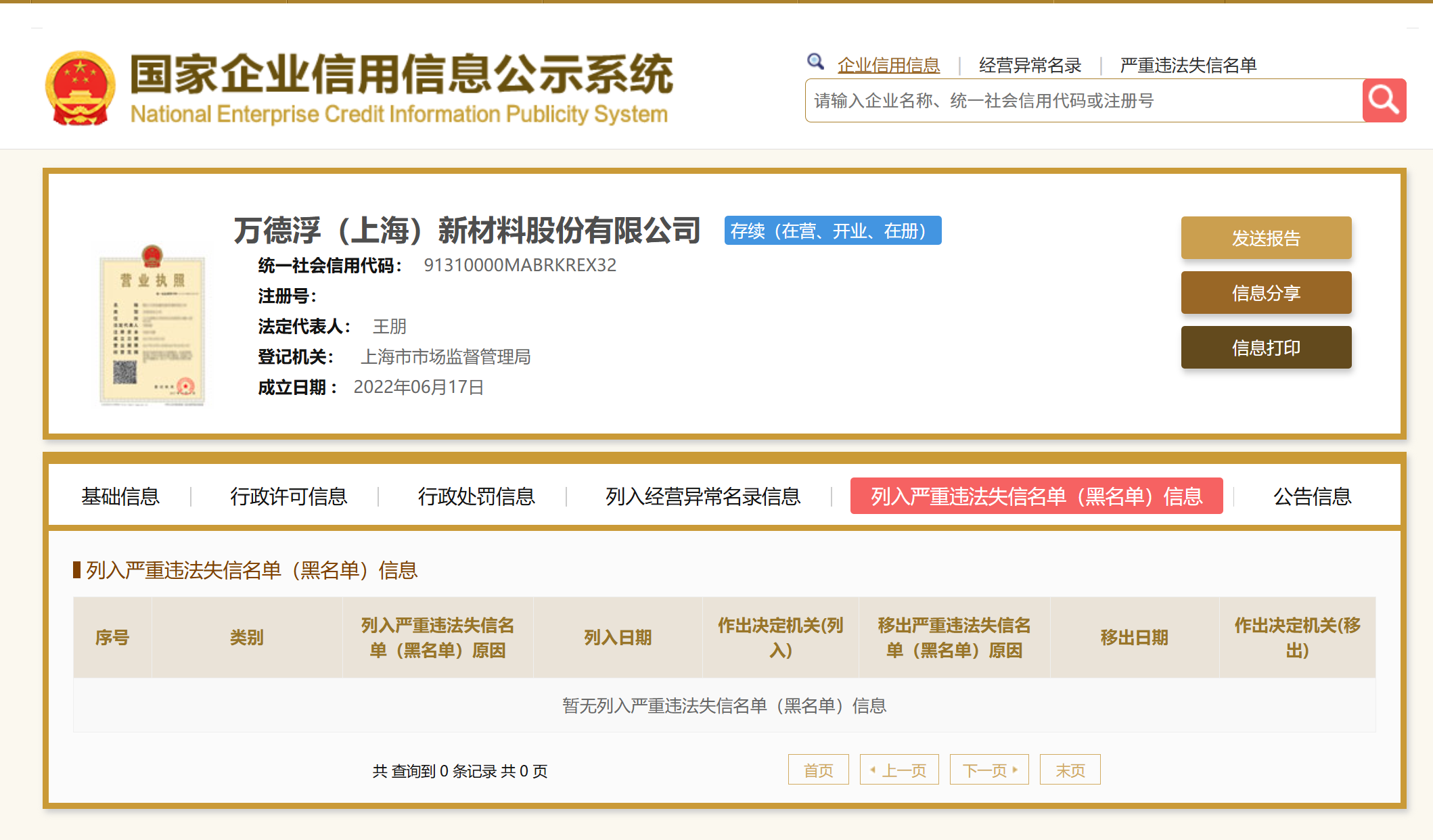
Task: Switch to 基础信息 tab
Action: pos(120,496)
